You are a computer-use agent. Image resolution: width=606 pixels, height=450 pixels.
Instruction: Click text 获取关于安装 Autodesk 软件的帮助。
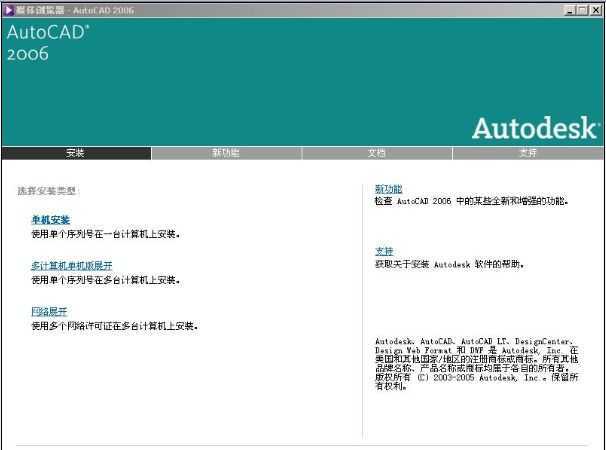click(x=449, y=264)
